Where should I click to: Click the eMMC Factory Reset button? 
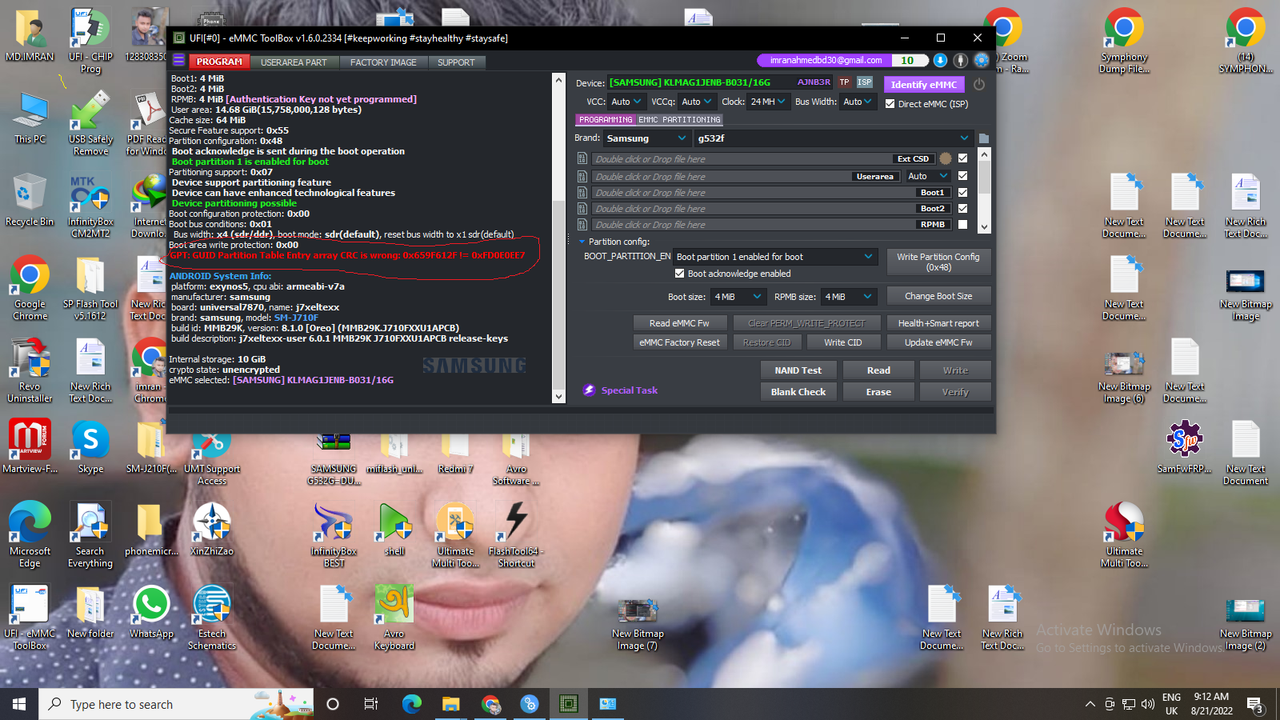point(679,342)
